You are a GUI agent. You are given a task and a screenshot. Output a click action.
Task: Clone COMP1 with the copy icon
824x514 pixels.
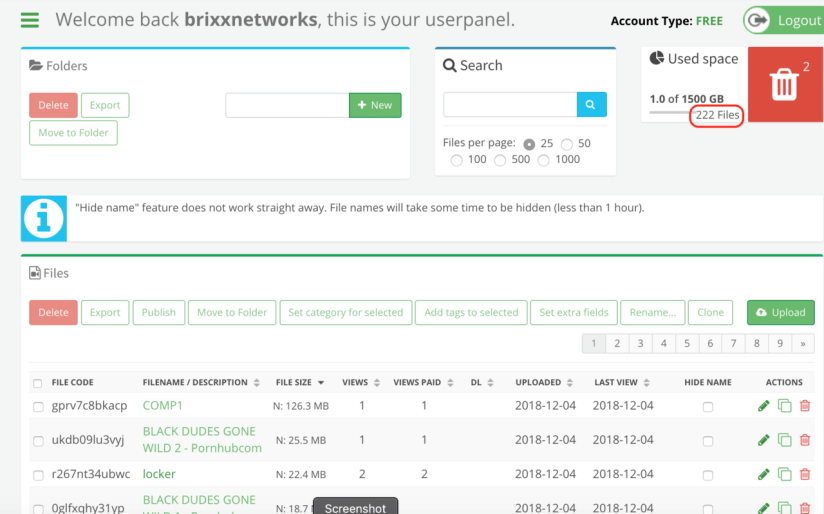click(785, 406)
